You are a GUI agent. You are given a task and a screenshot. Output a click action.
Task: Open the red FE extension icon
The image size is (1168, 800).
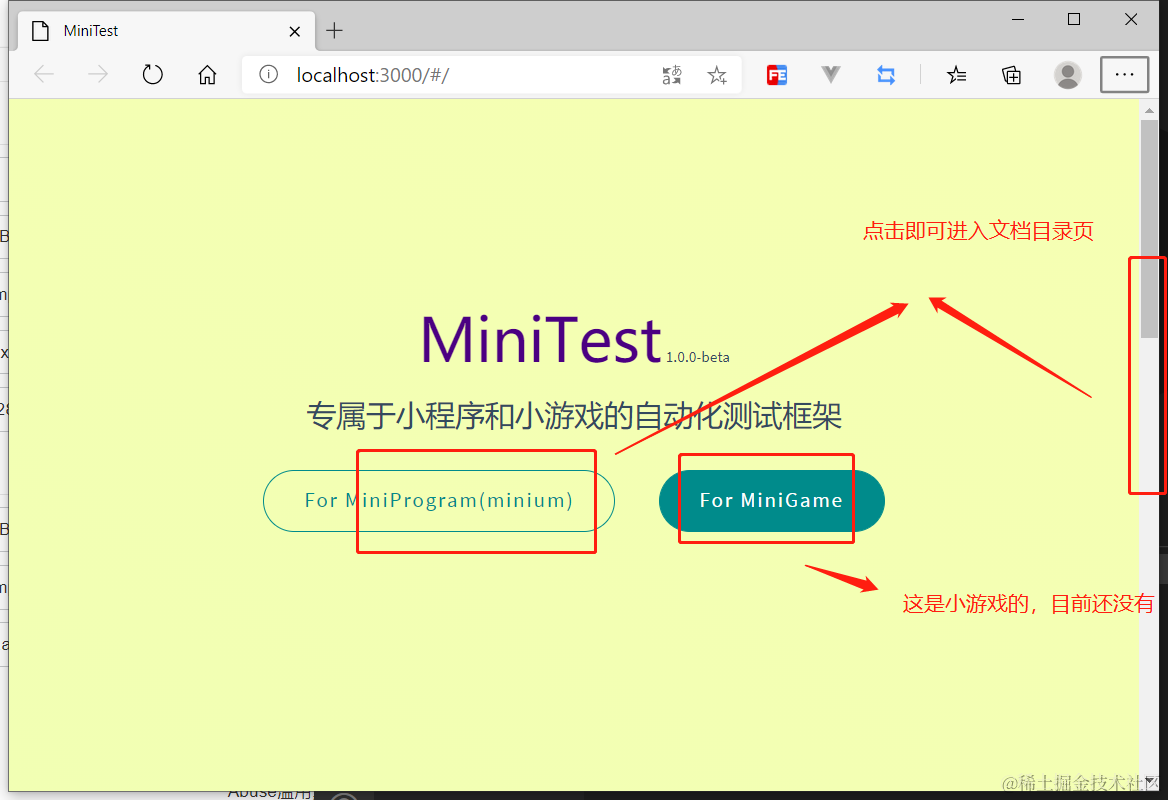(x=777, y=75)
